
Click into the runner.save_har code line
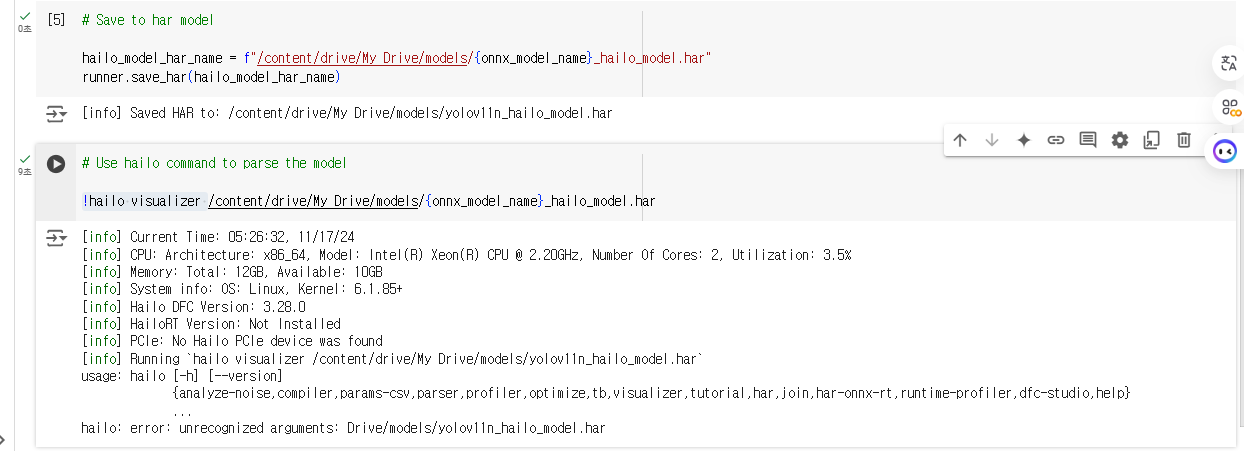click(x=212, y=77)
